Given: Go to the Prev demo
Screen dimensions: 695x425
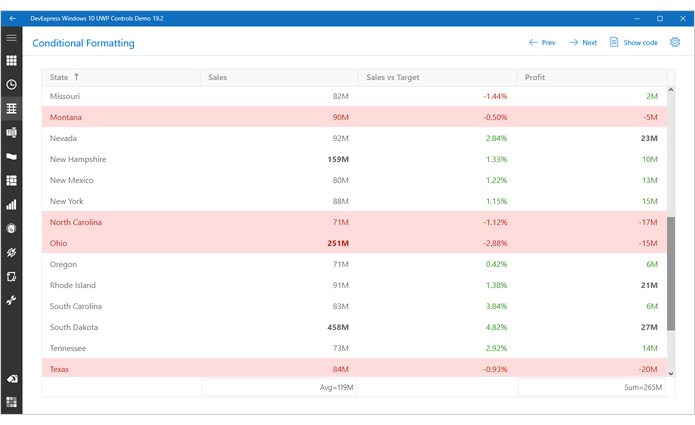Looking at the screenshot, I should [542, 43].
